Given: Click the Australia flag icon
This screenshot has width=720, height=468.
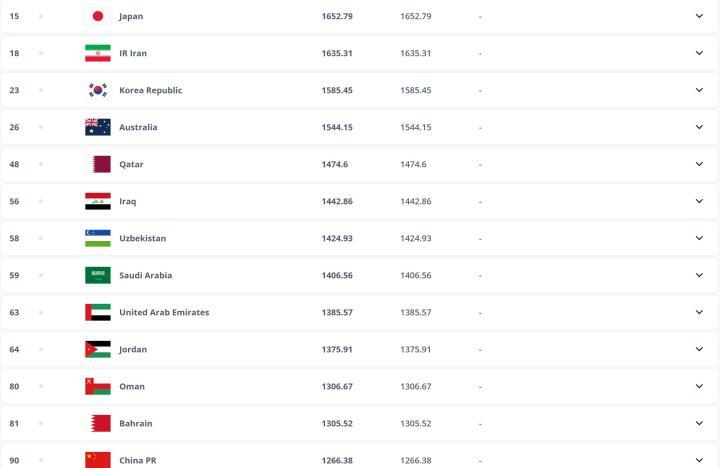Looking at the screenshot, I should [98, 127].
